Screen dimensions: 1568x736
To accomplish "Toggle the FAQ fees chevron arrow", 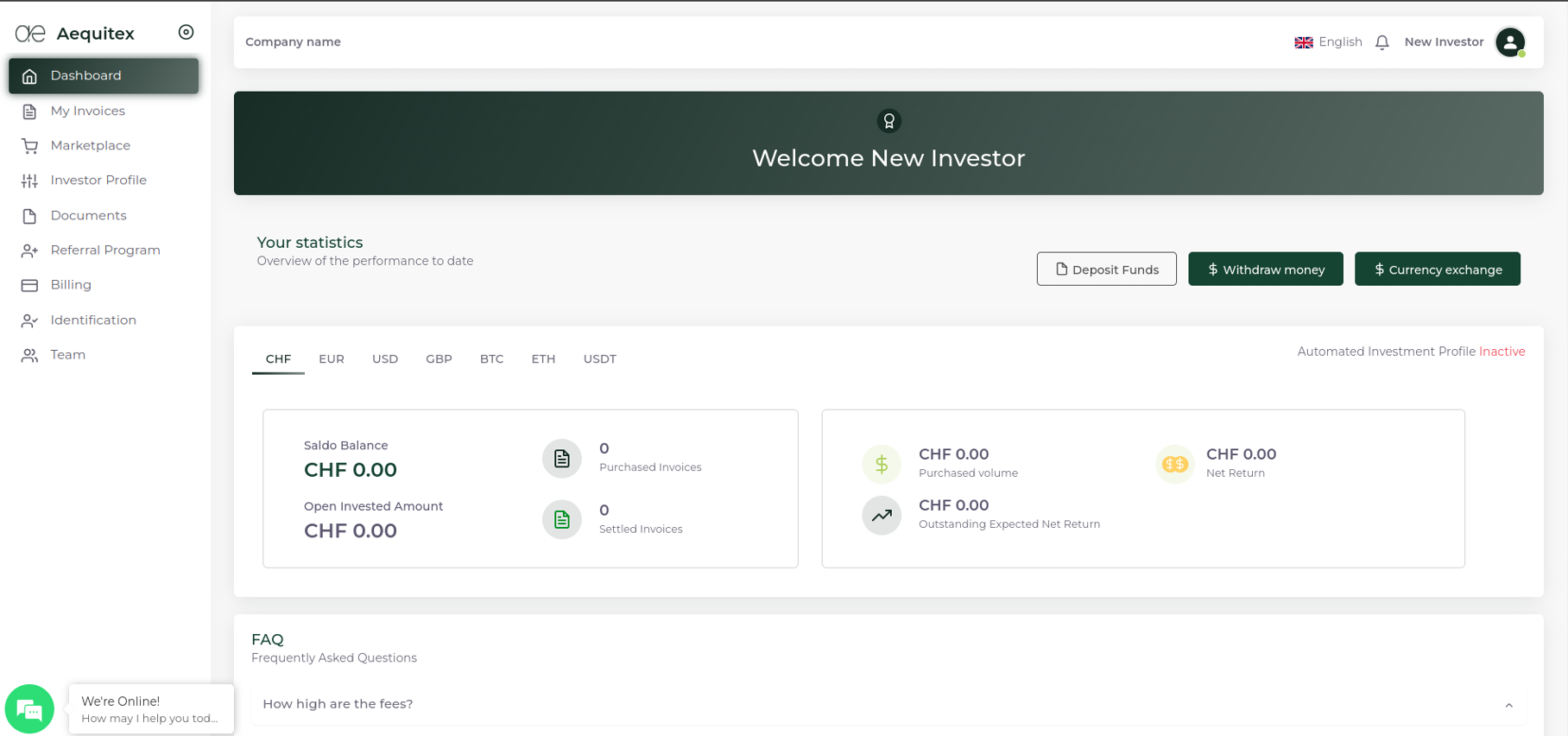I will [1508, 706].
